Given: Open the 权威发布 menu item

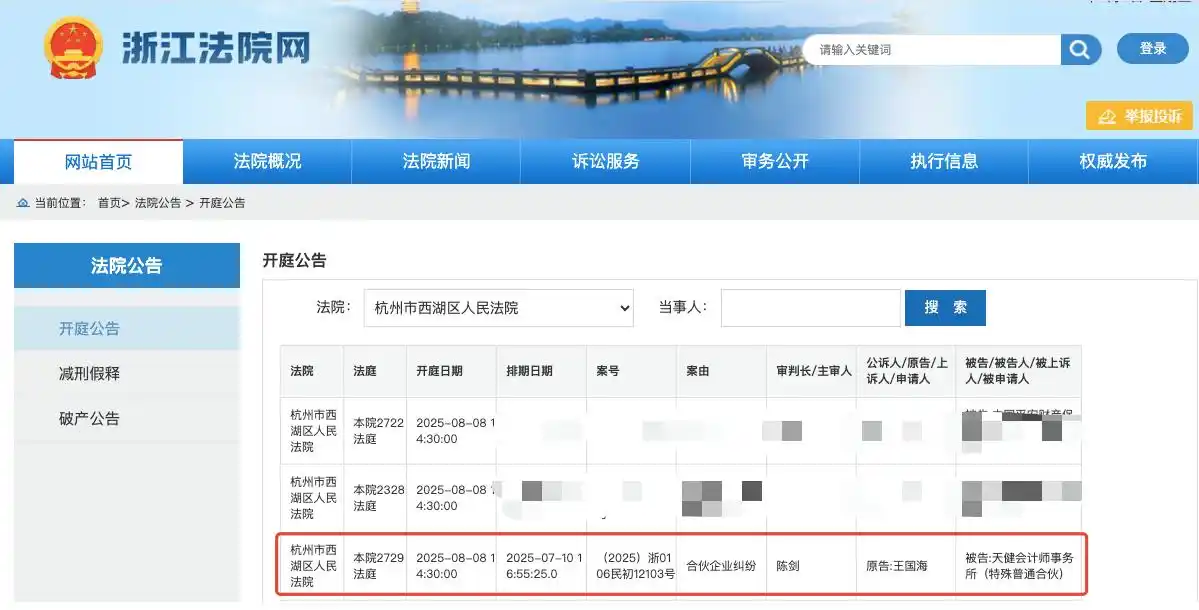Looking at the screenshot, I should click(x=1113, y=162).
